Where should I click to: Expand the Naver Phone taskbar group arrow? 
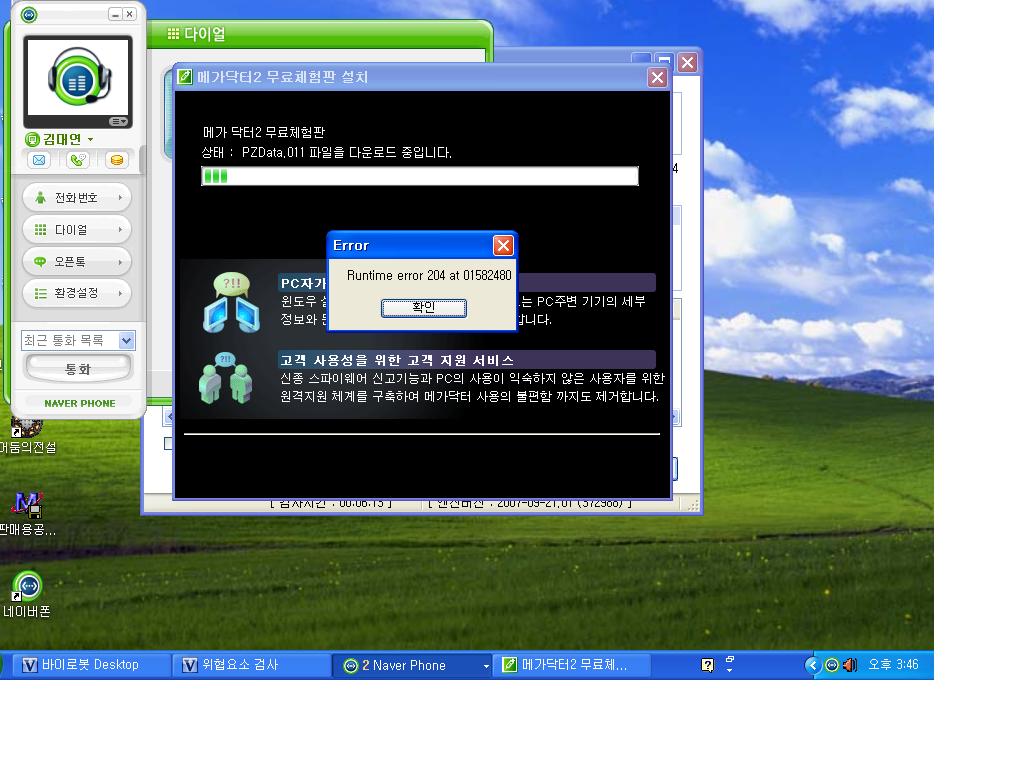(486, 665)
